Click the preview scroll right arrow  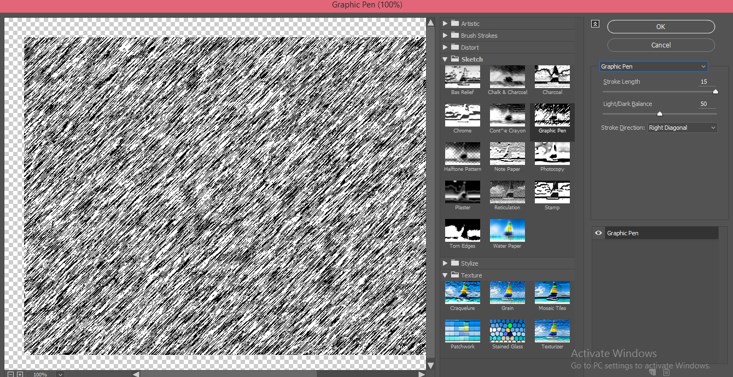(422, 374)
